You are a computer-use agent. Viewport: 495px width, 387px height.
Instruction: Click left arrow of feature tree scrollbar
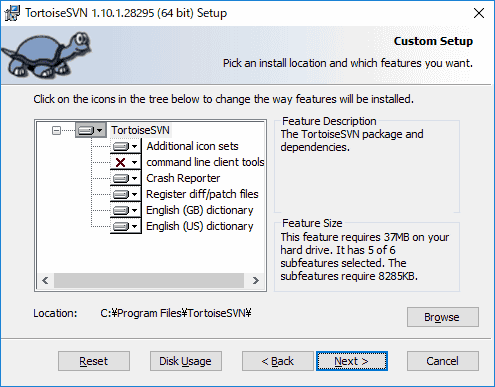tap(45, 280)
